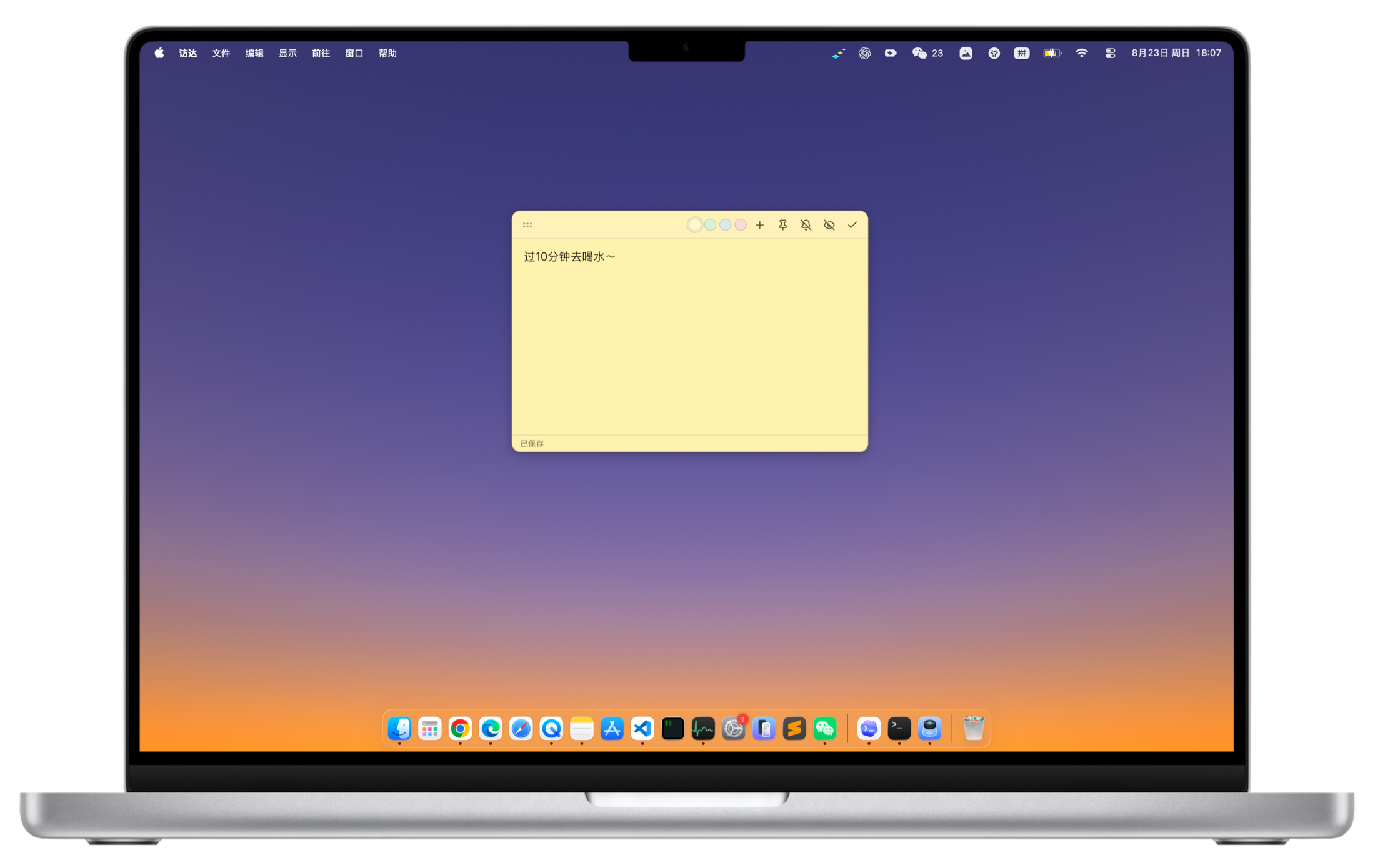This screenshot has height=868, width=1375.
Task: Open the Wi-Fi menu
Action: pos(1082,53)
